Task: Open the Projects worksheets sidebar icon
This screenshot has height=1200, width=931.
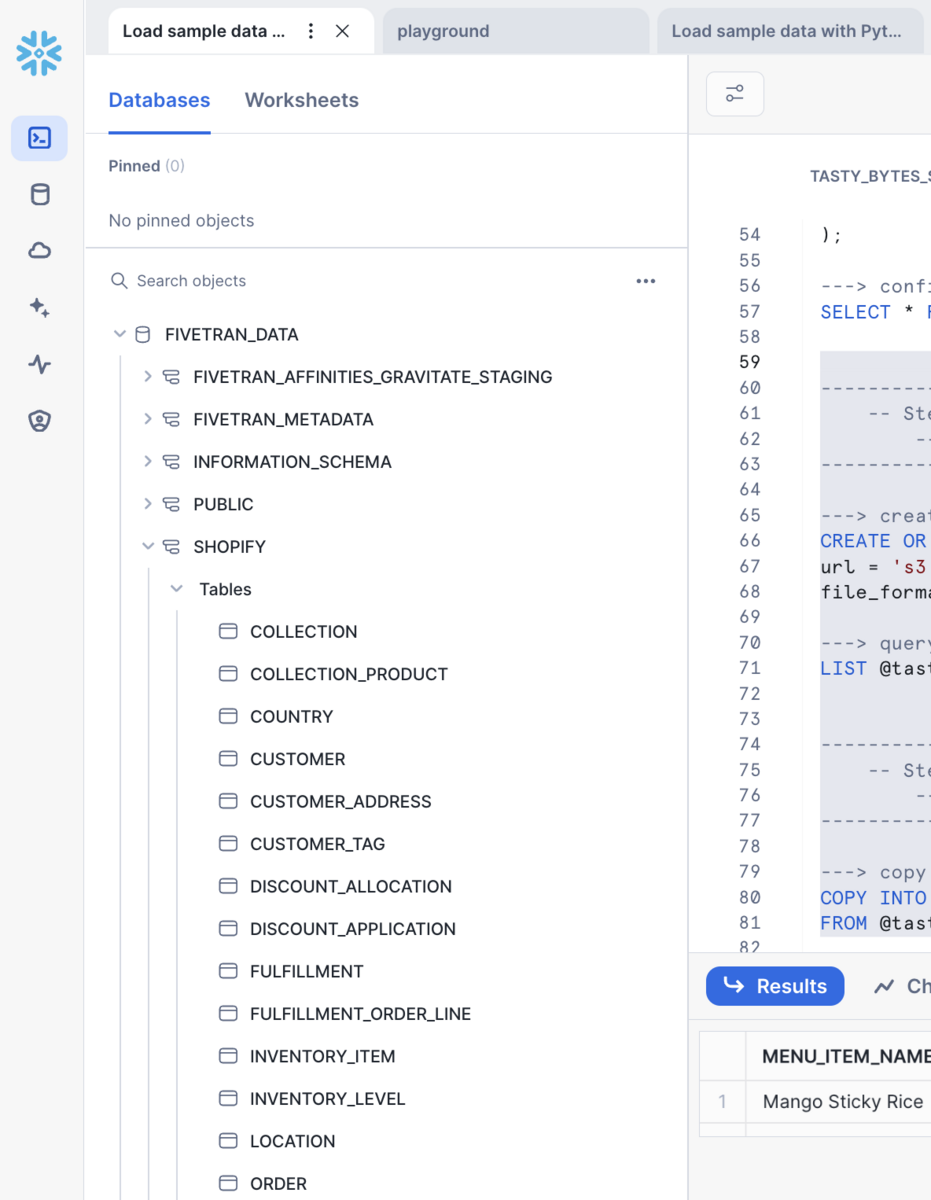Action: 39,138
